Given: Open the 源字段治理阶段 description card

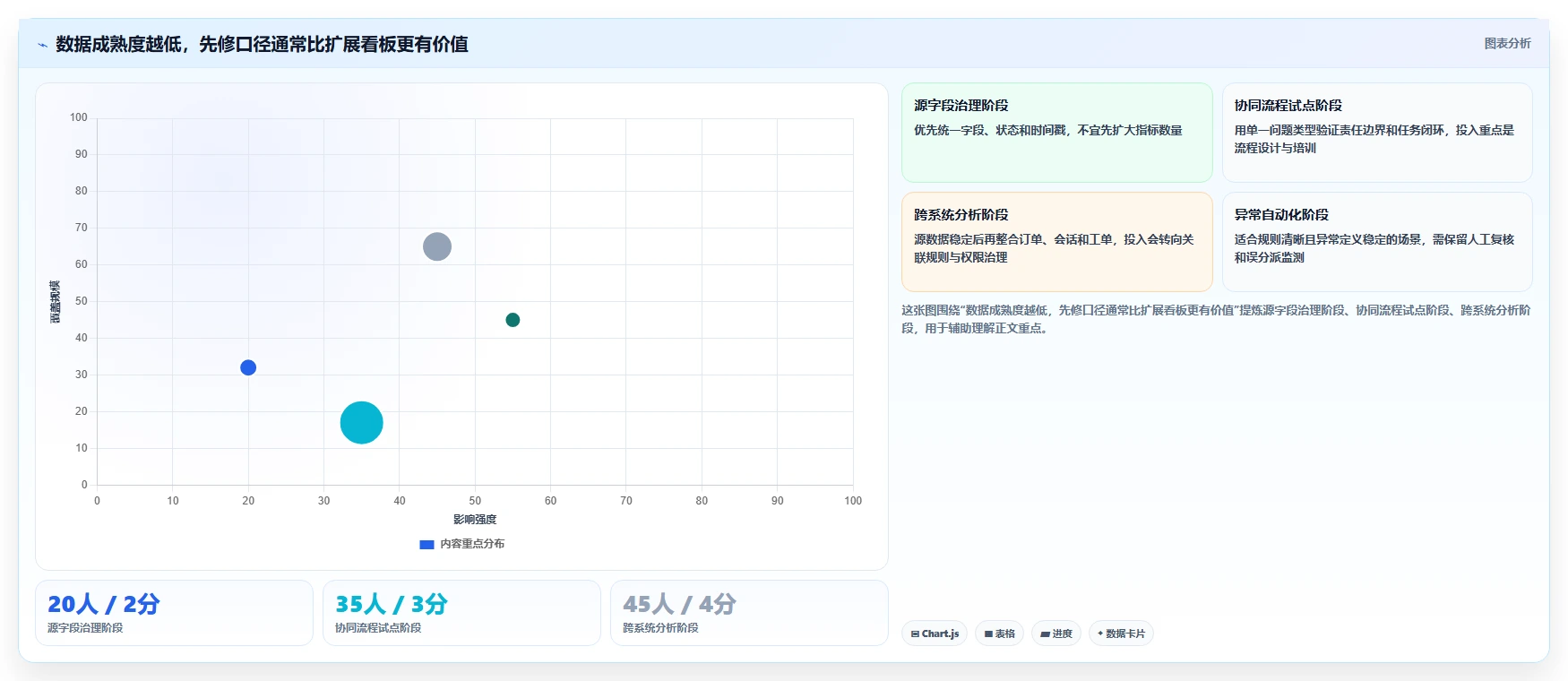Looking at the screenshot, I should (1056, 133).
